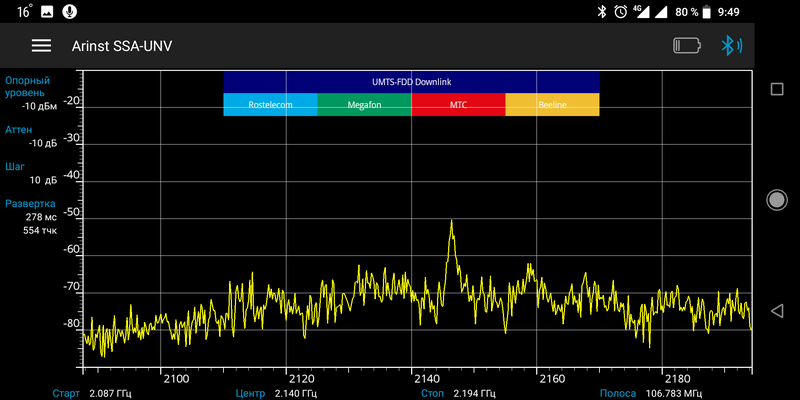Open the Развертка sweep settings
Image resolution: width=800 pixels, height=400 pixels.
pyautogui.click(x=35, y=216)
